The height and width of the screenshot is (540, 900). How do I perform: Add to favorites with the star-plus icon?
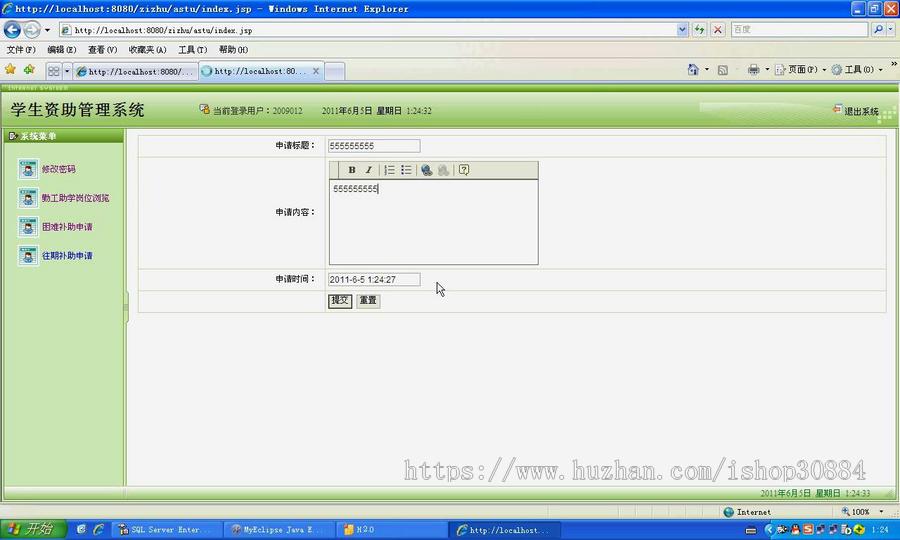[x=29, y=69]
